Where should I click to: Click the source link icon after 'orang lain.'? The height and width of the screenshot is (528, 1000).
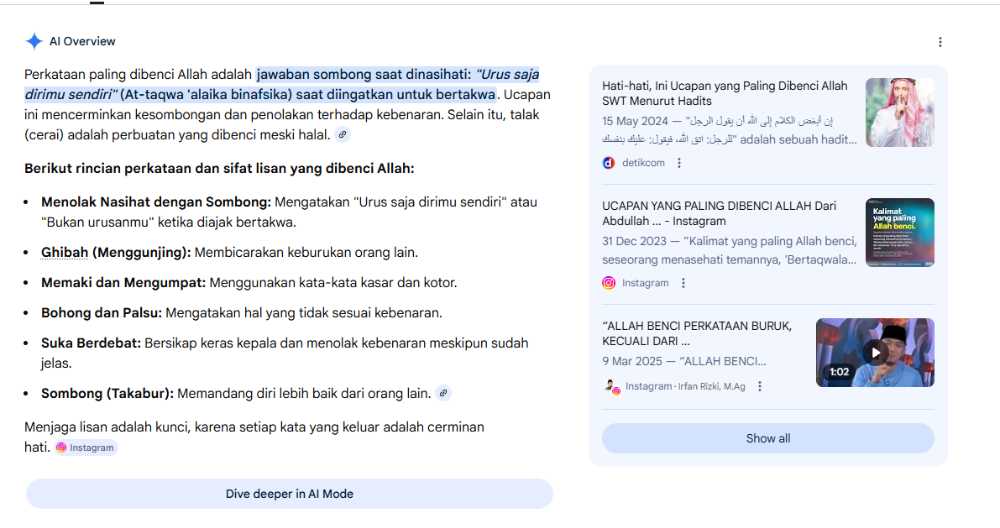(443, 393)
